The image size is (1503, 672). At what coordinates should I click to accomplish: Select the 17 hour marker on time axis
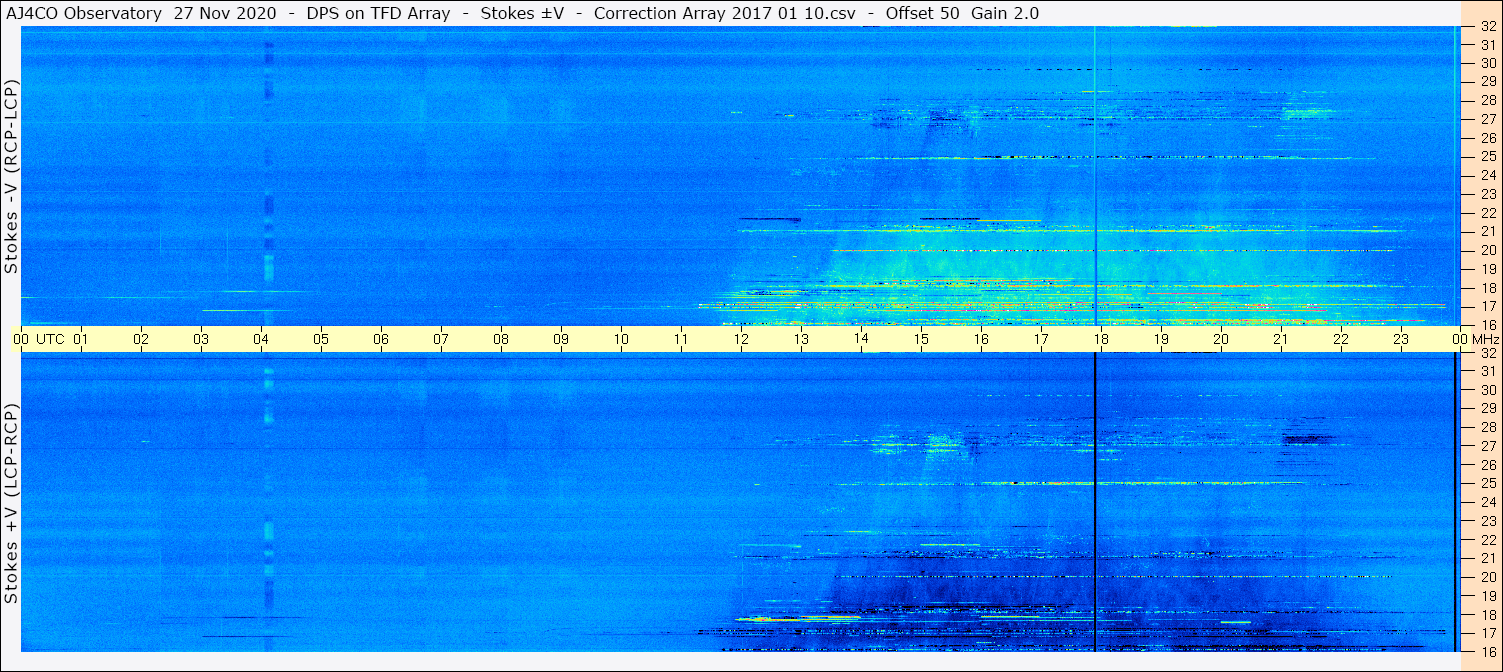tap(1041, 339)
